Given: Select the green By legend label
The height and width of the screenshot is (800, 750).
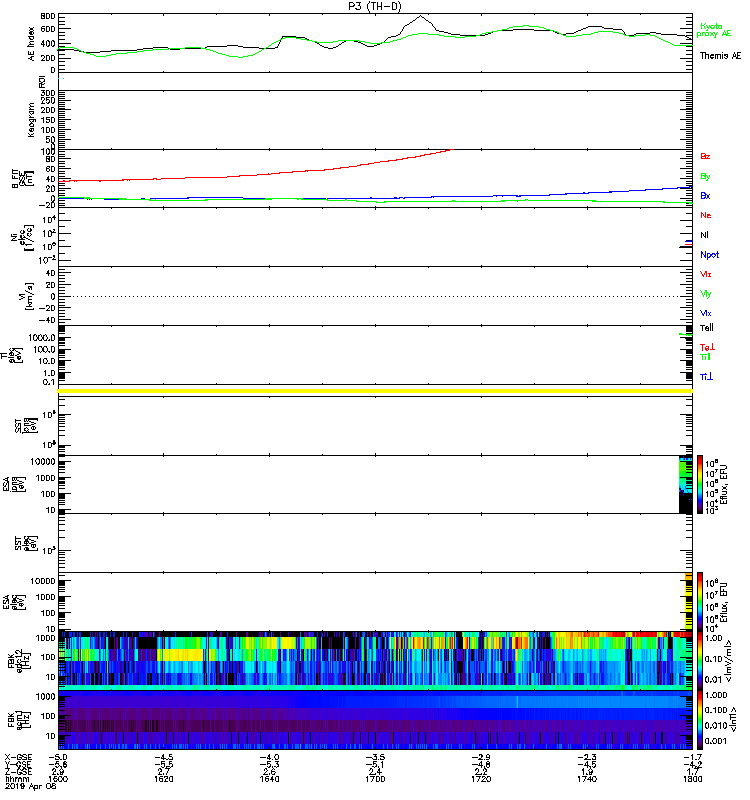Looking at the screenshot, I should point(705,177).
